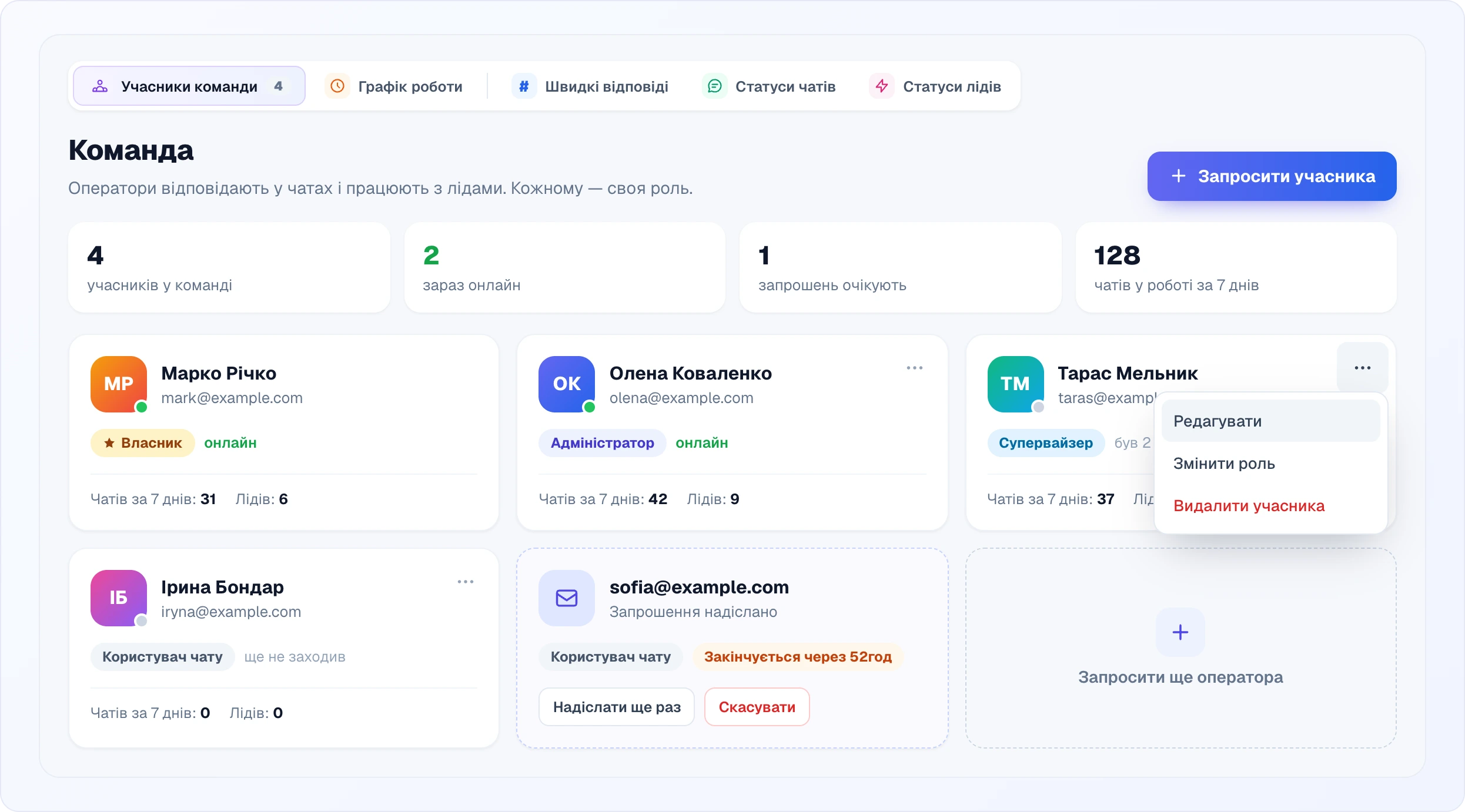Switch to the Графік роботи tab
Image resolution: width=1465 pixels, height=812 pixels.
pos(394,86)
